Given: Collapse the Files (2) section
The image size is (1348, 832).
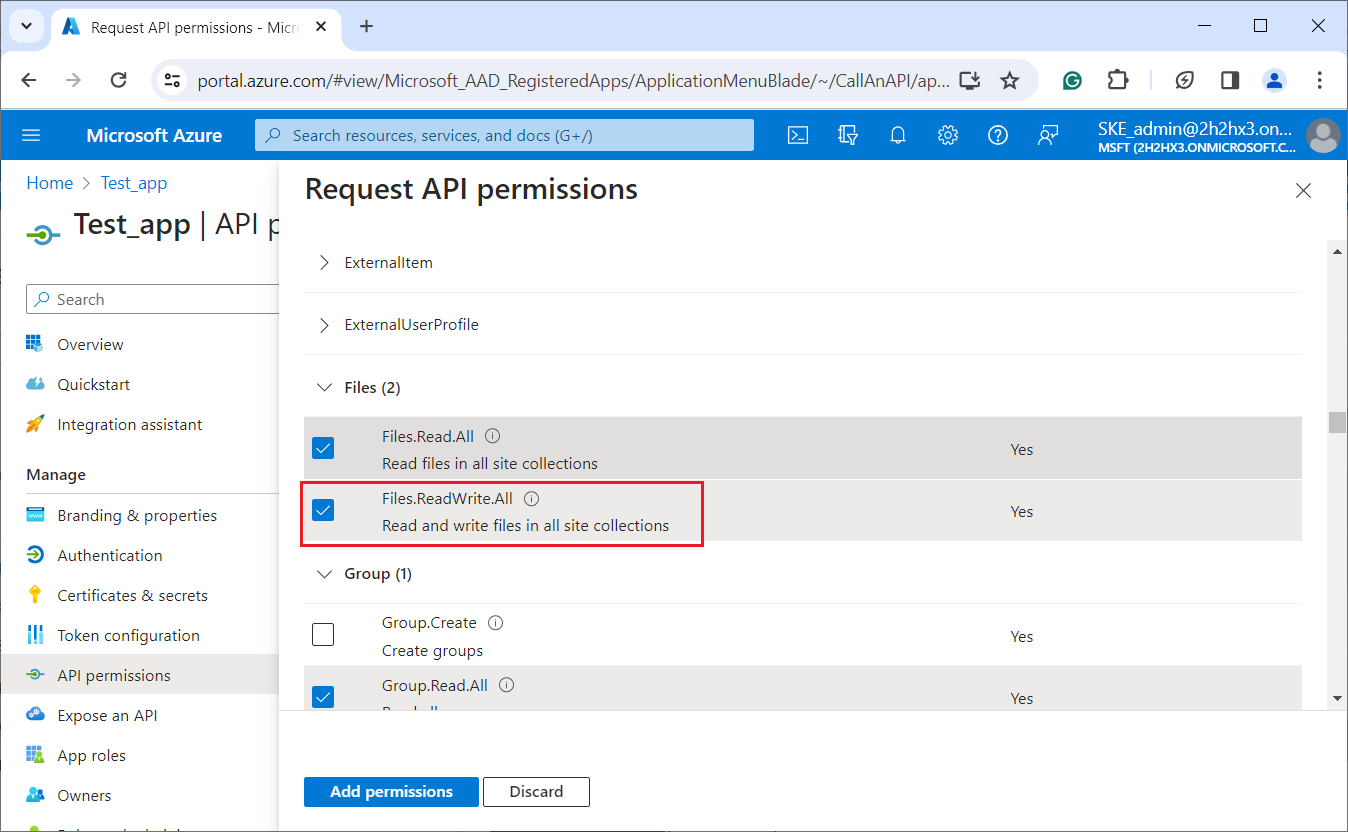Looking at the screenshot, I should coord(324,387).
